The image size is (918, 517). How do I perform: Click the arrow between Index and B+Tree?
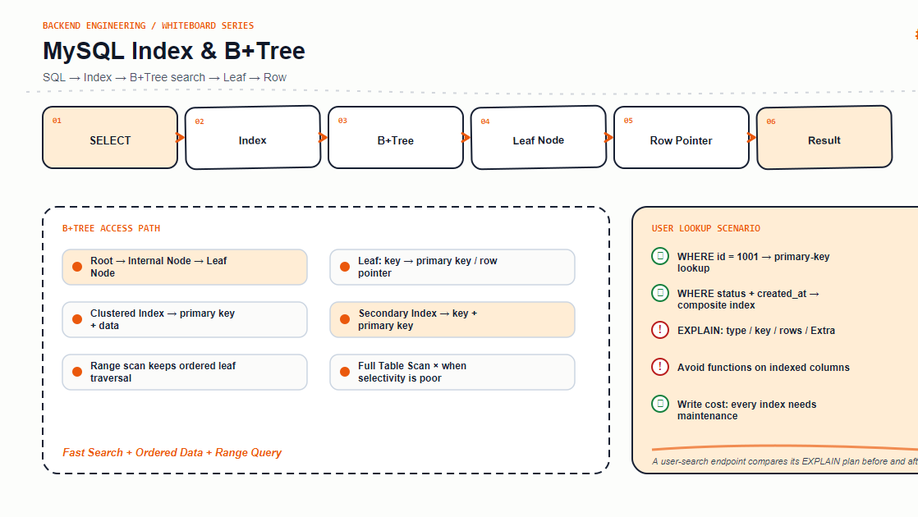point(323,138)
